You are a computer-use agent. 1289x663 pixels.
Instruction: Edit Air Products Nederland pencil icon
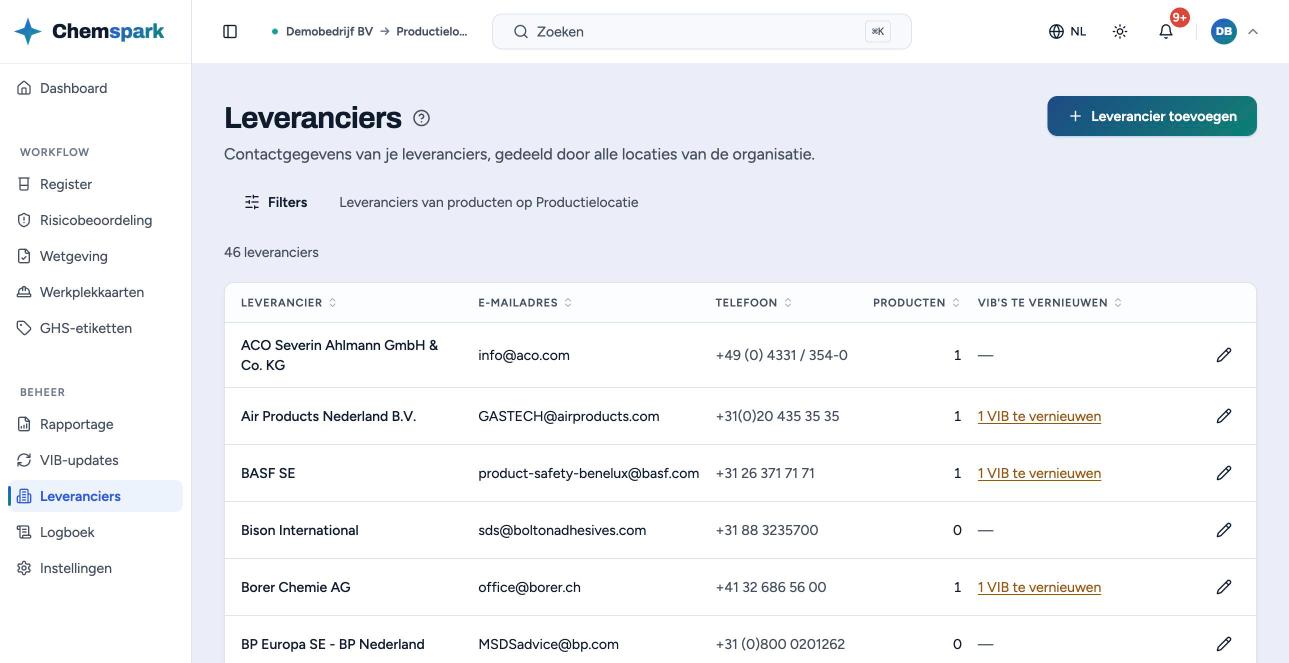click(1224, 416)
